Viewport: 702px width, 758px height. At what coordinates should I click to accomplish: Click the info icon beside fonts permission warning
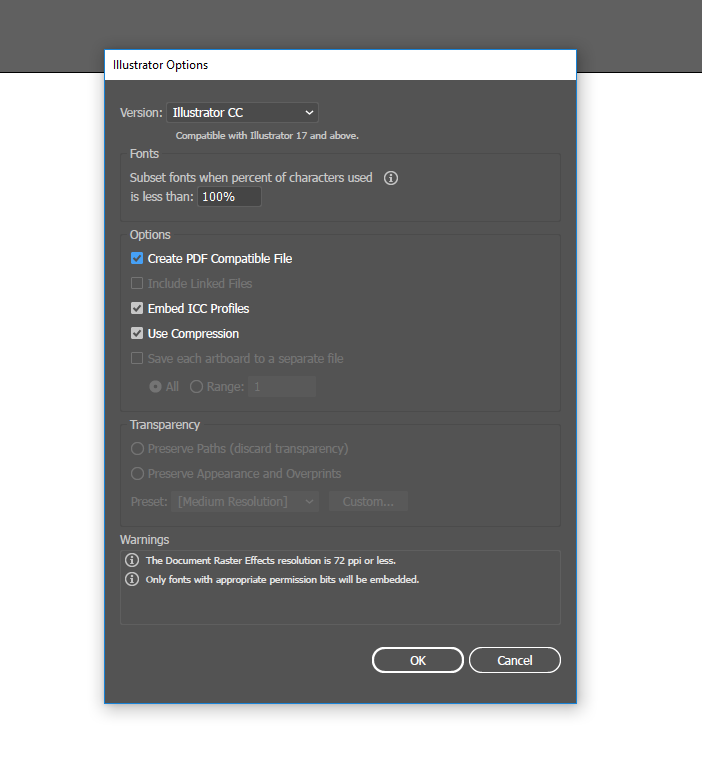tap(132, 579)
